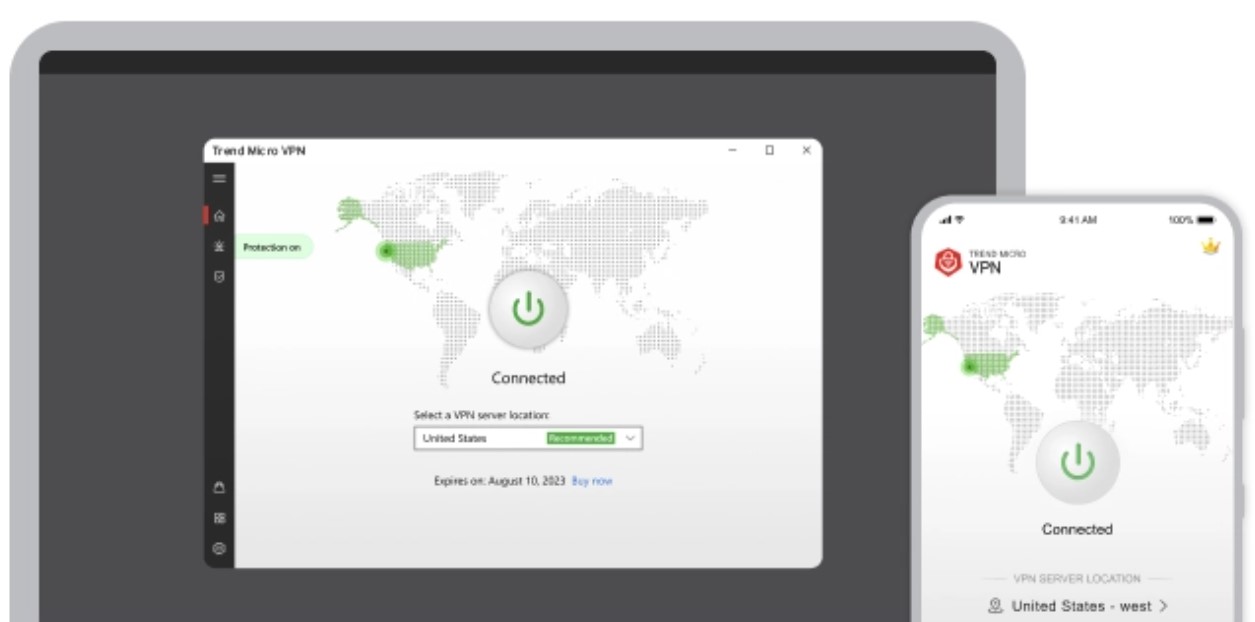Close the Trend Micro VPN window
Viewport: 1255px width, 622px height.
pos(806,150)
